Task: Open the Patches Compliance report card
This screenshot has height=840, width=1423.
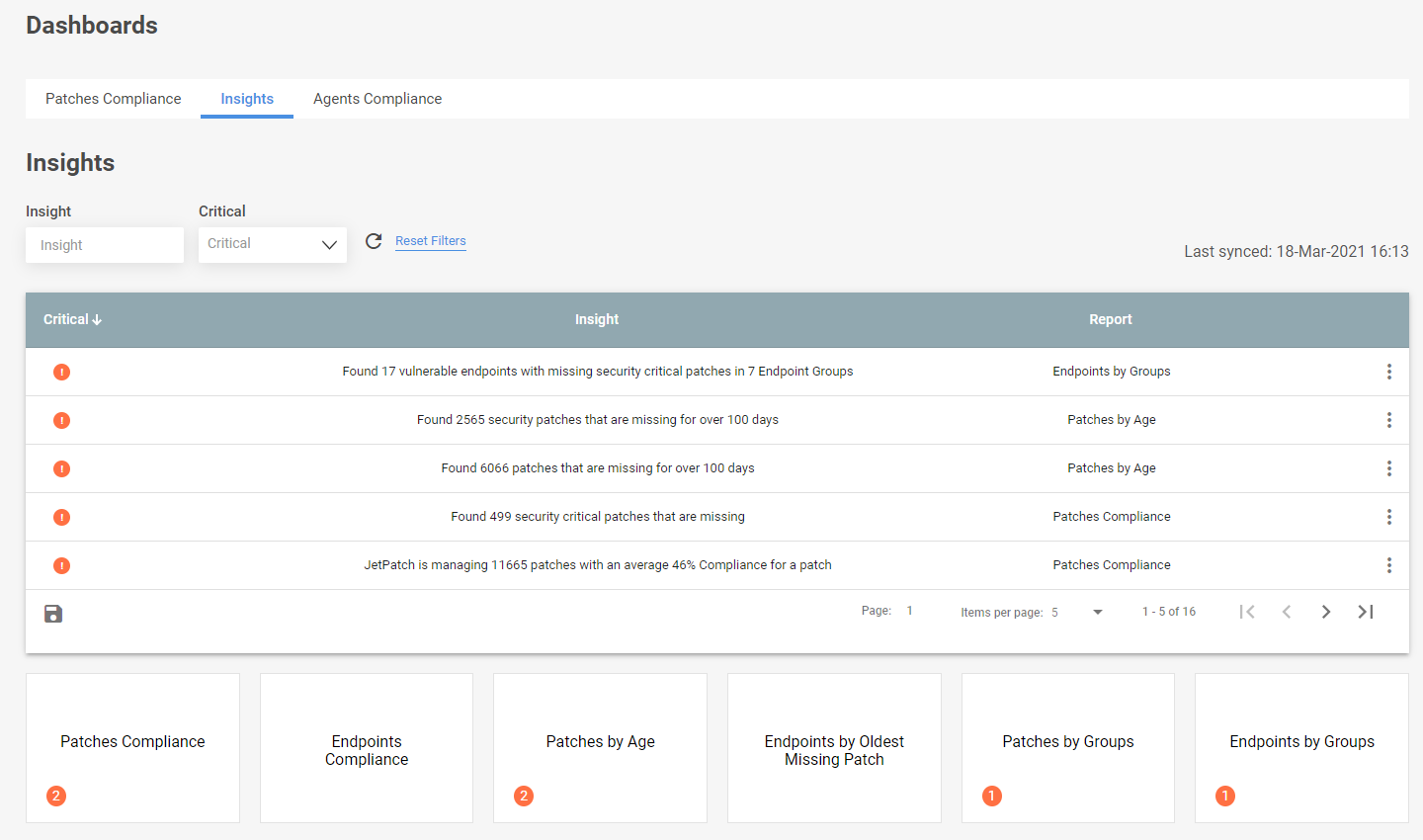Action: (x=132, y=748)
